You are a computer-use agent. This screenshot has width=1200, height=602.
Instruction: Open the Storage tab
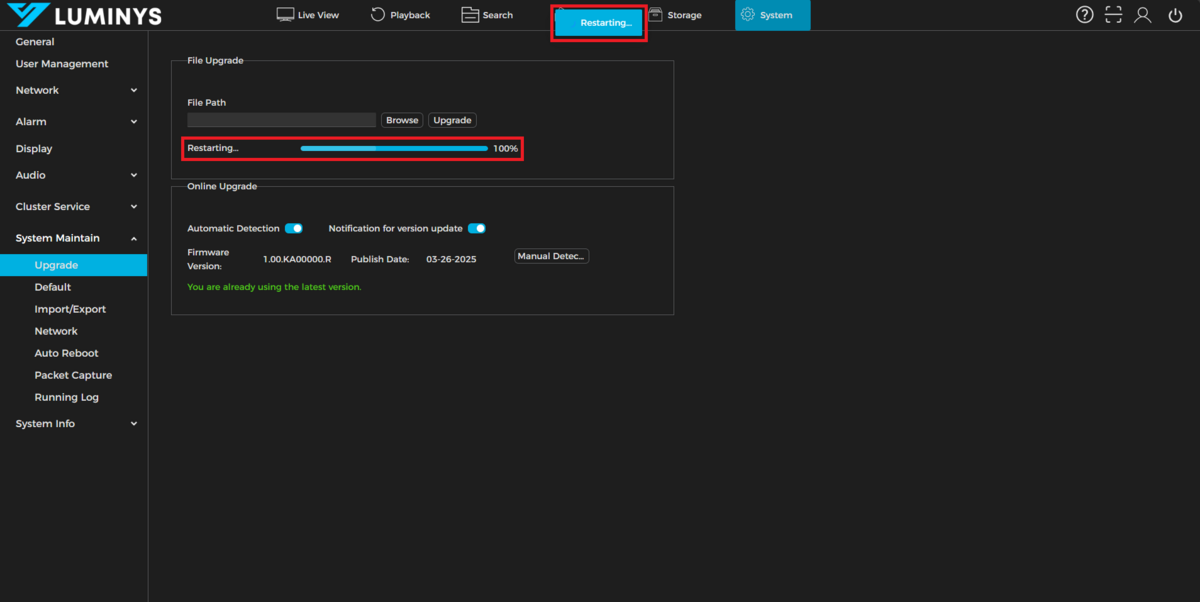(684, 15)
